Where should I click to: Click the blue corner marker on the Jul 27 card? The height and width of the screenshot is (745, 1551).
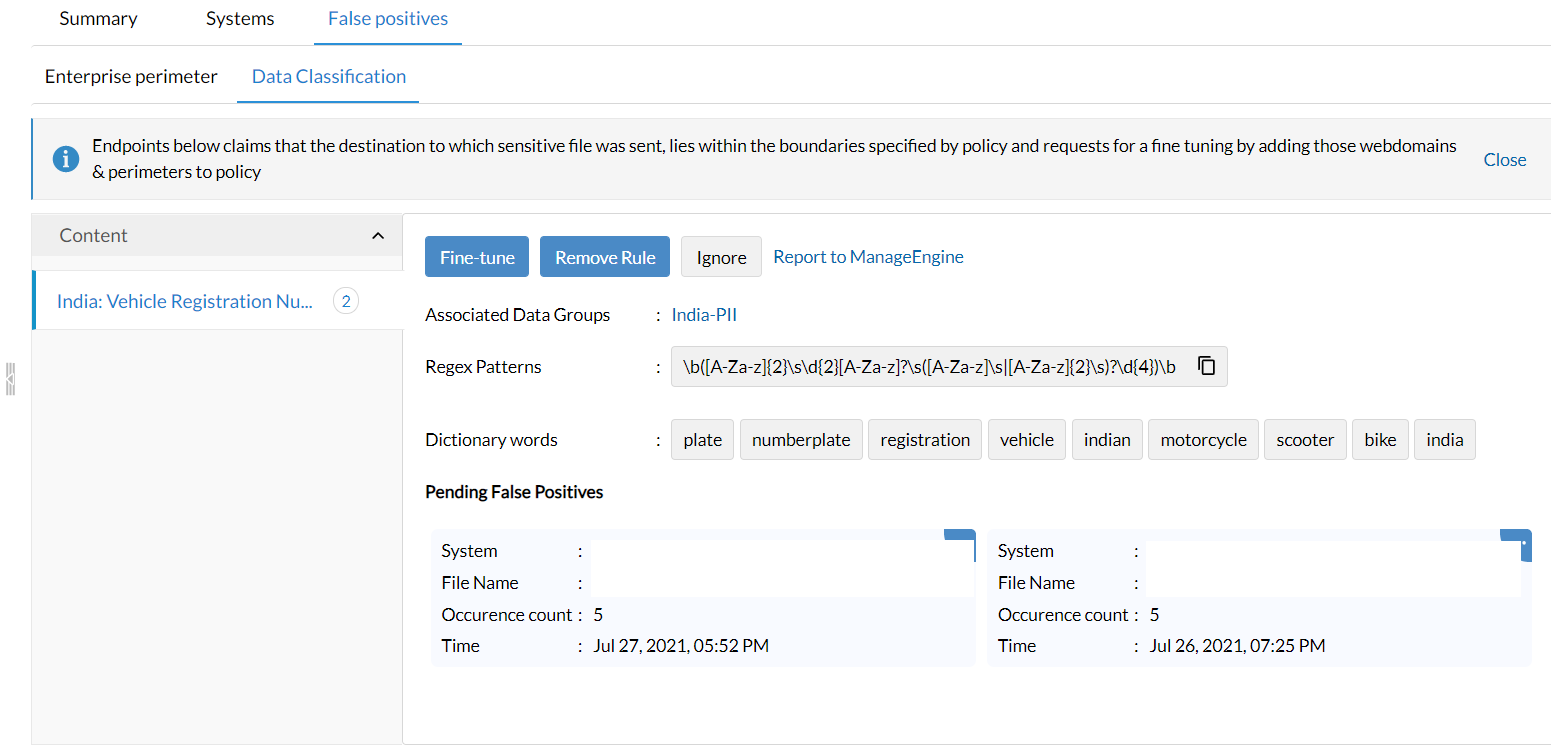click(961, 536)
